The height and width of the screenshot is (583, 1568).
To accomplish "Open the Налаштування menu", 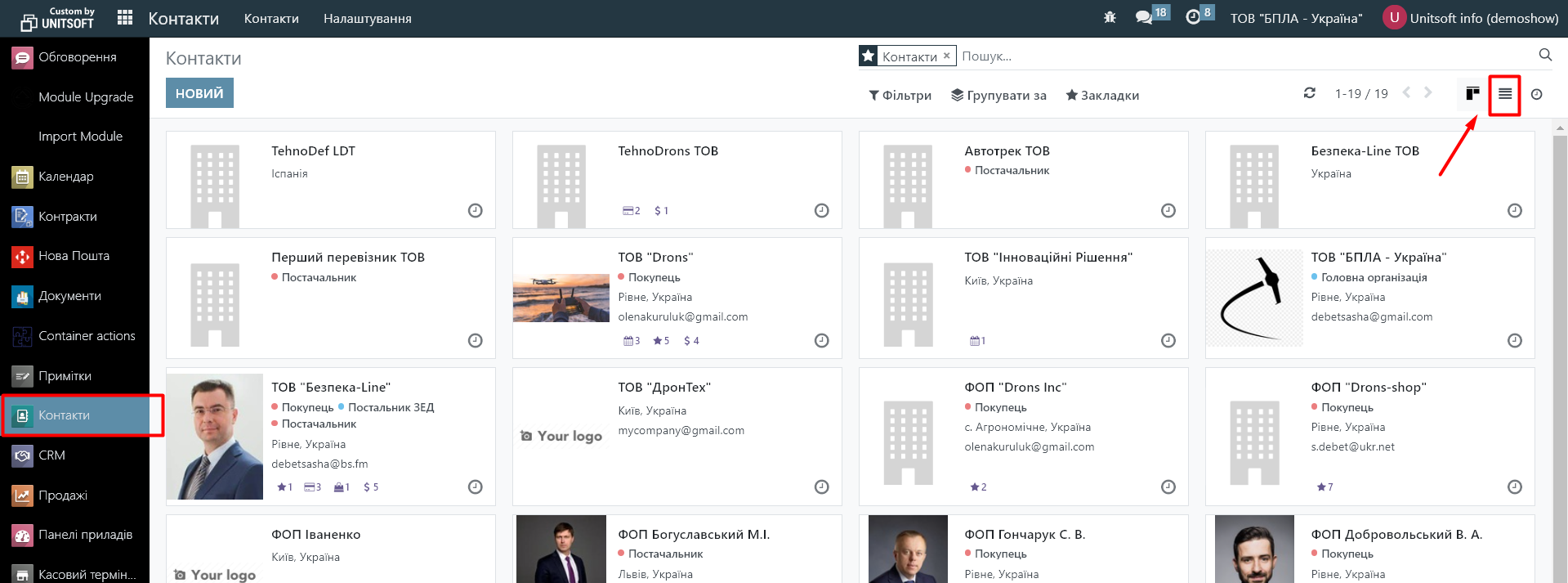I will click(367, 19).
